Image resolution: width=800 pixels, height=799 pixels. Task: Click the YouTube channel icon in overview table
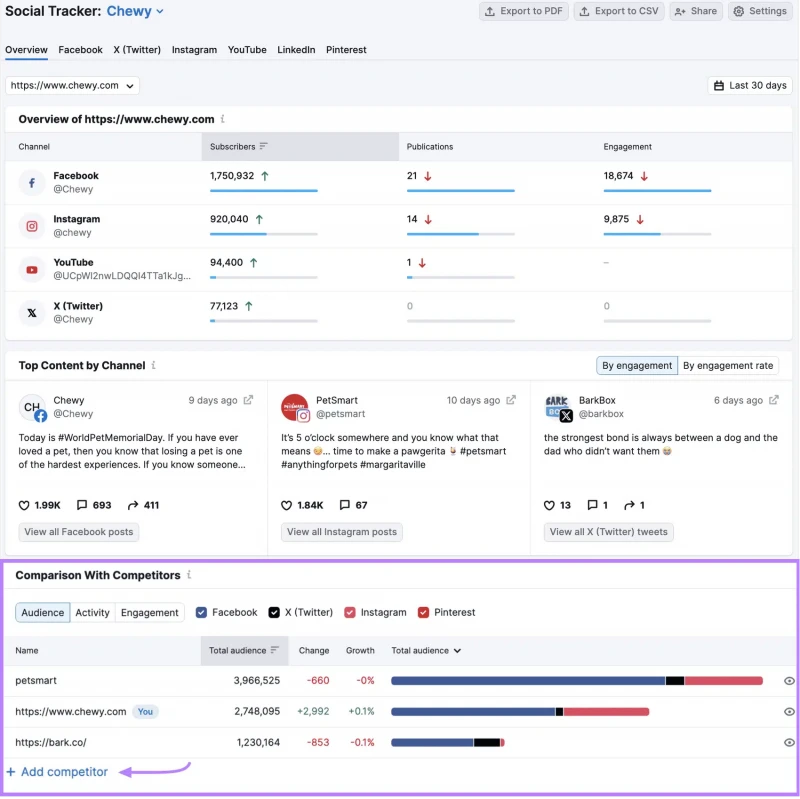[x=32, y=269]
